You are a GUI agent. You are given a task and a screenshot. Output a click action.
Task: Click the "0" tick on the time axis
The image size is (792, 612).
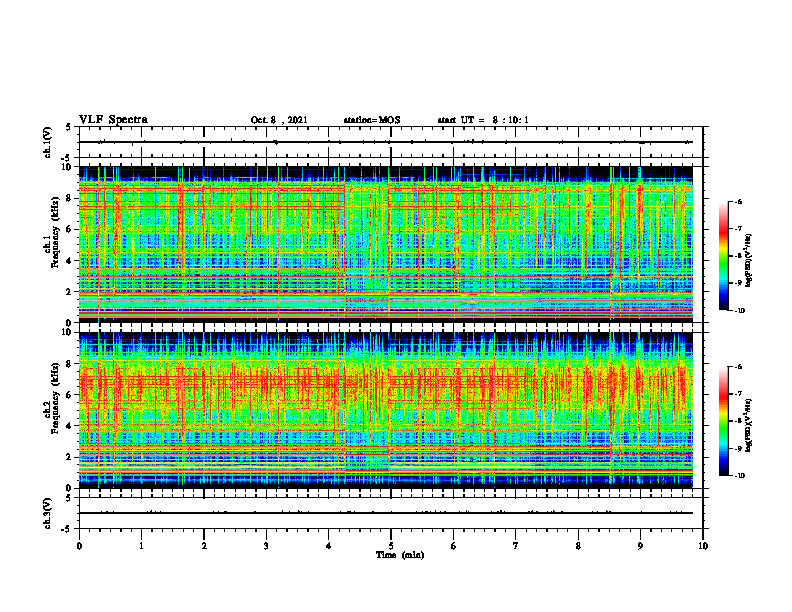tap(79, 546)
